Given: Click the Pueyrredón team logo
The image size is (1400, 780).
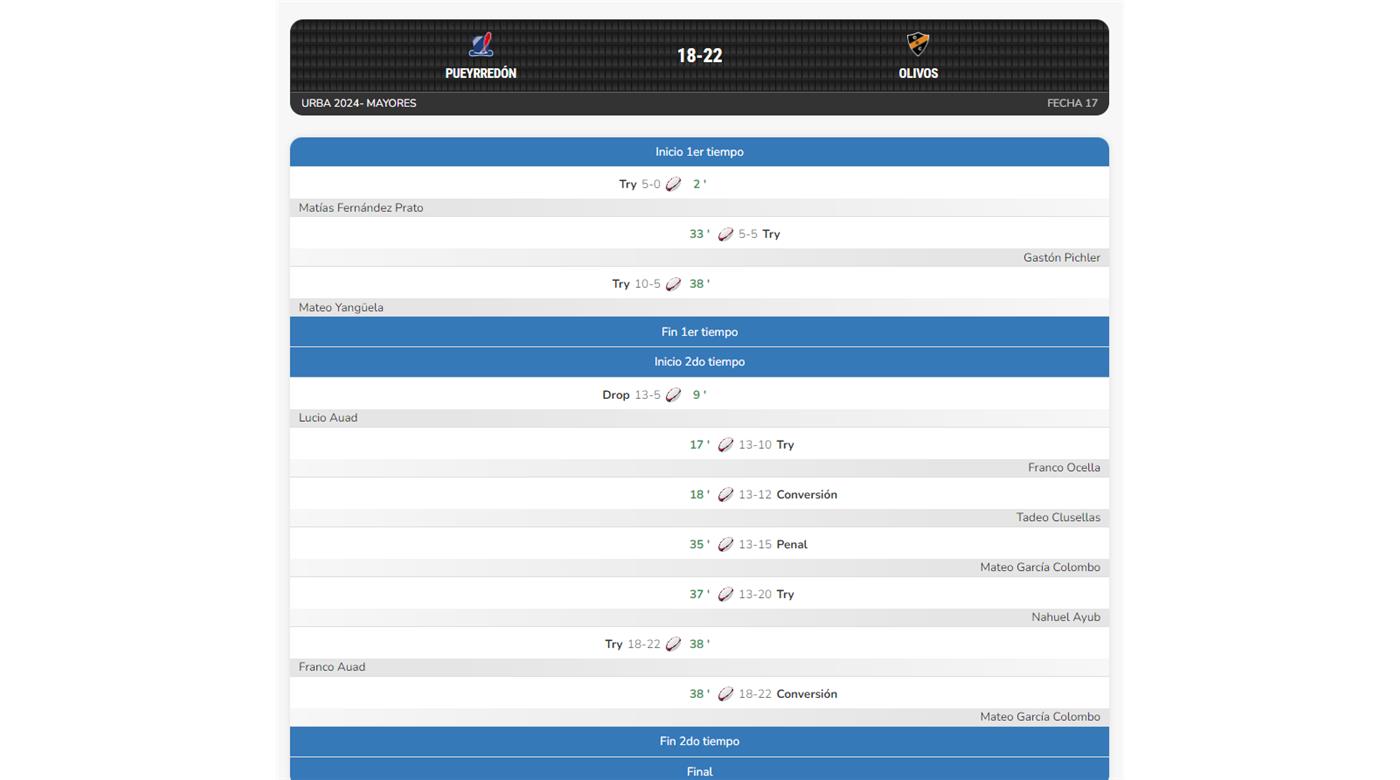Looking at the screenshot, I should click(x=481, y=45).
